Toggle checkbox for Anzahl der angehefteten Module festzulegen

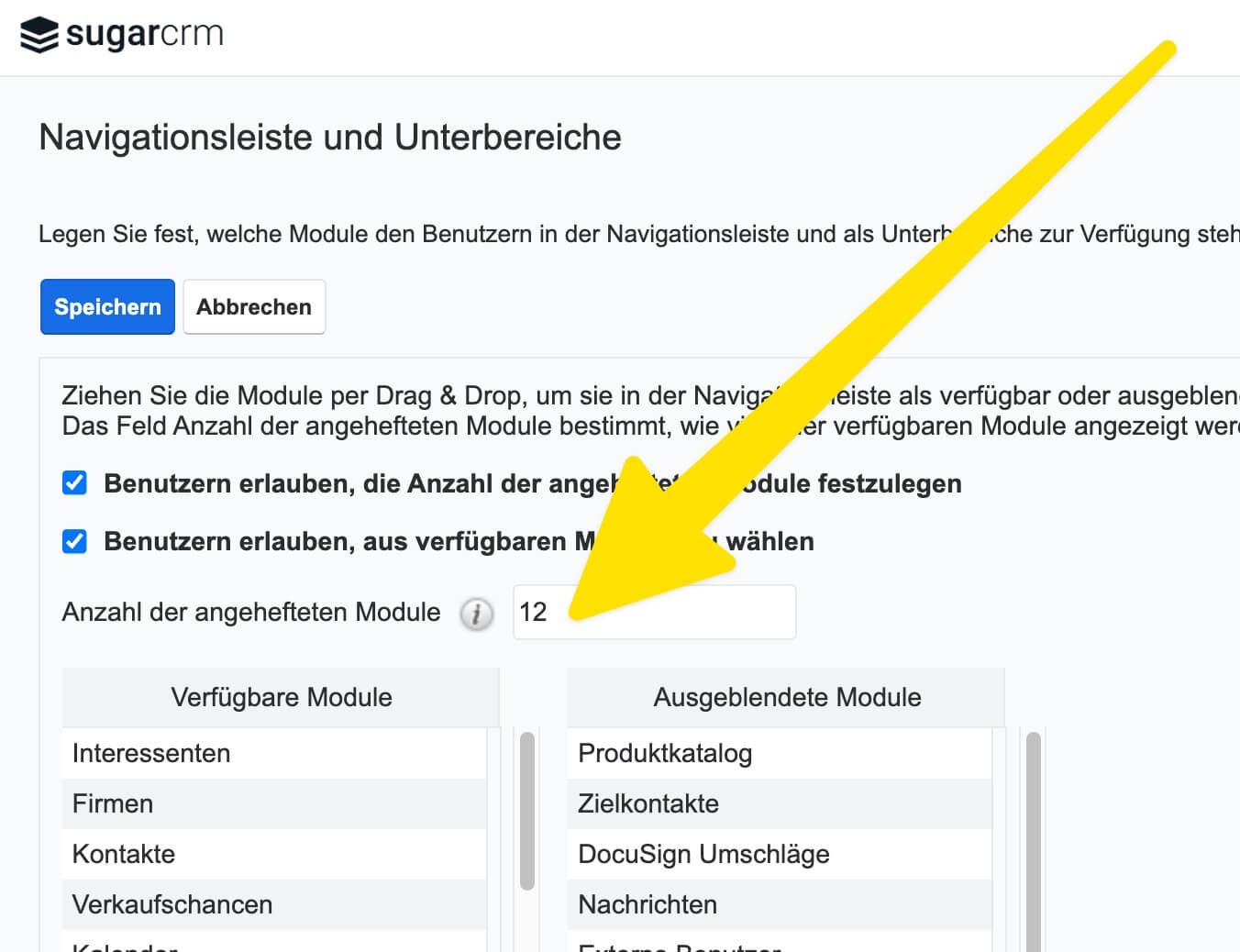[75, 483]
